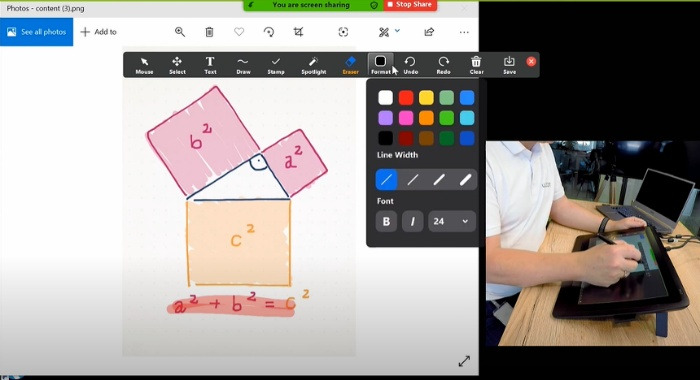700x380 pixels.
Task: Save the annotated image
Action: coord(509,65)
